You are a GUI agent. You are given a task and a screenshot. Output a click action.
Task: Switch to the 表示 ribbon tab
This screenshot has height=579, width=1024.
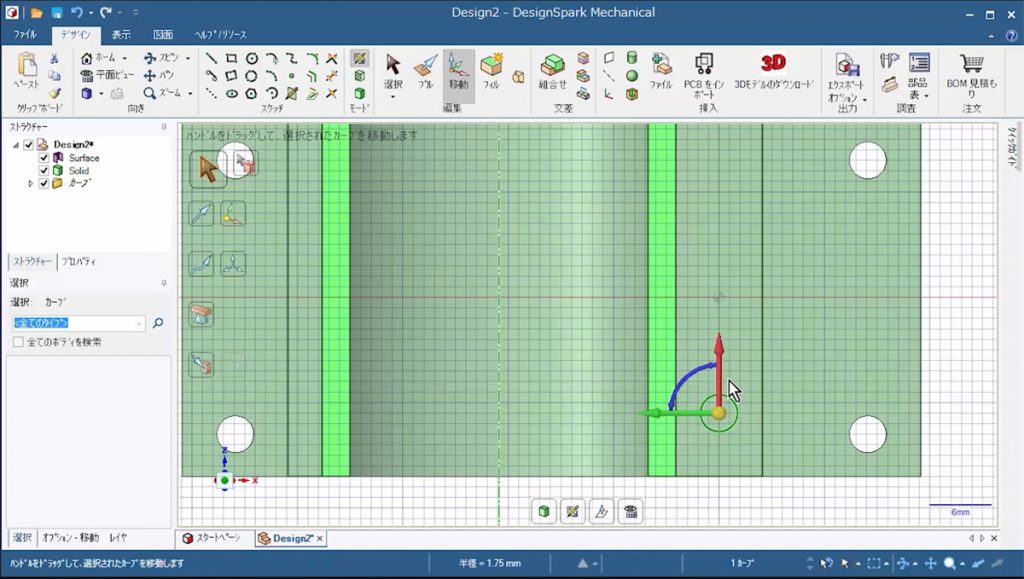121,35
